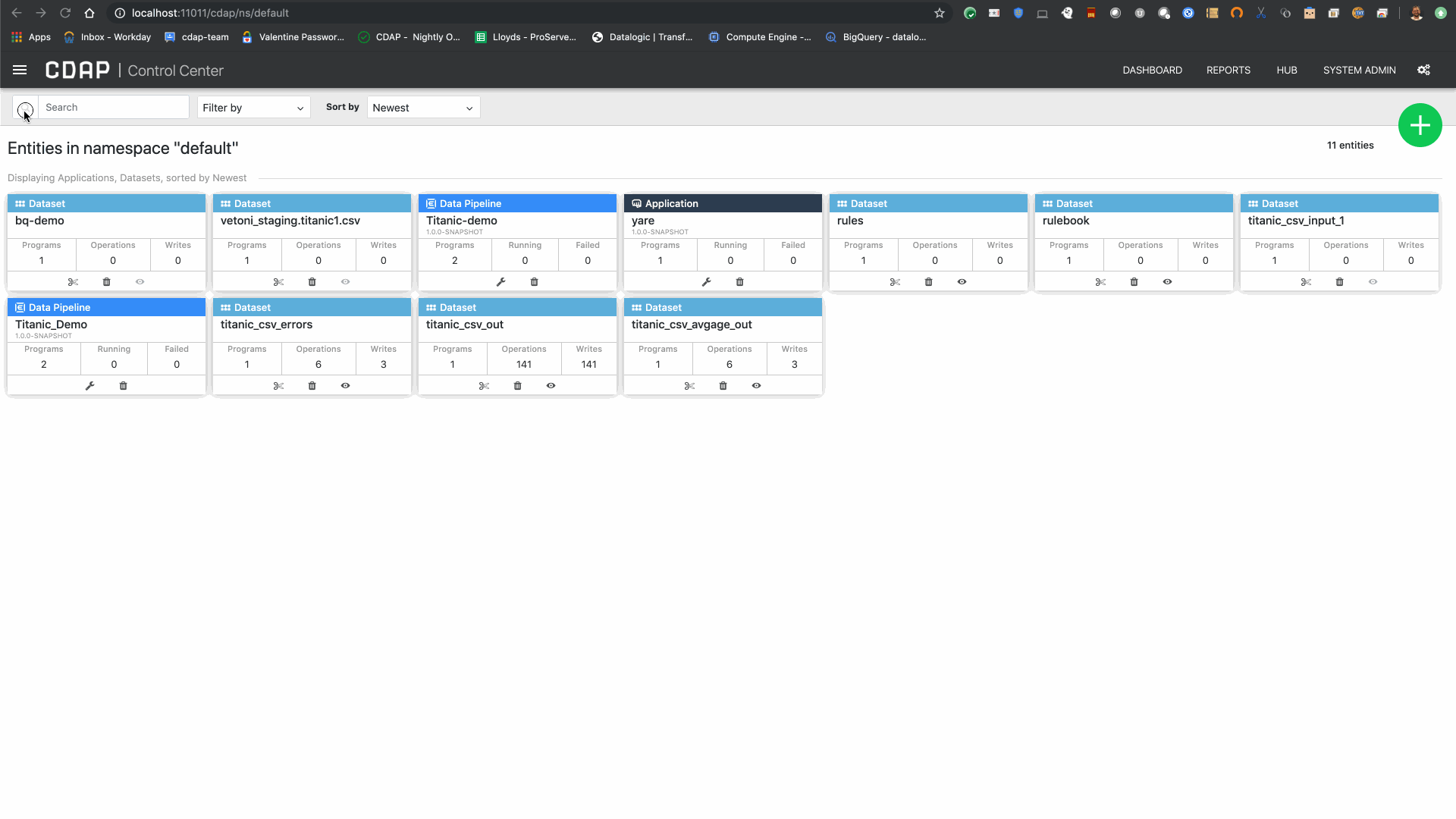Truncate the rules dataset with scissors icon

coord(895,282)
